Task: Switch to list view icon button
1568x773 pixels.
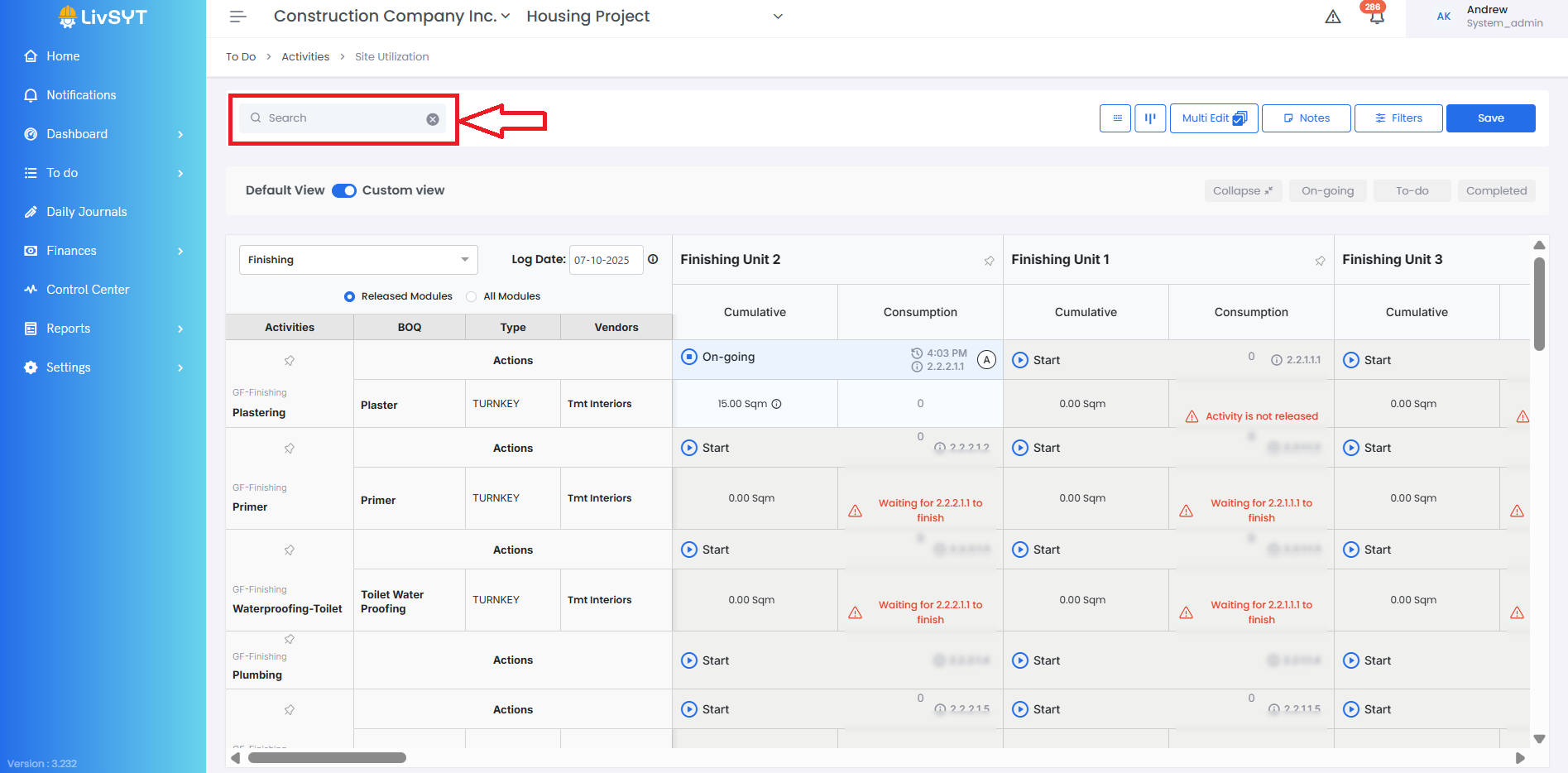Action: 1115,118
